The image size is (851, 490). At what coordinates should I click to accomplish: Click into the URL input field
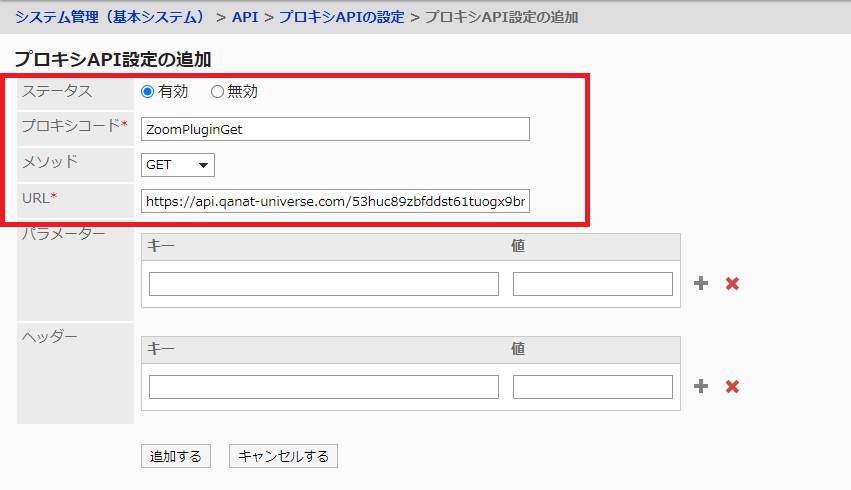click(335, 202)
